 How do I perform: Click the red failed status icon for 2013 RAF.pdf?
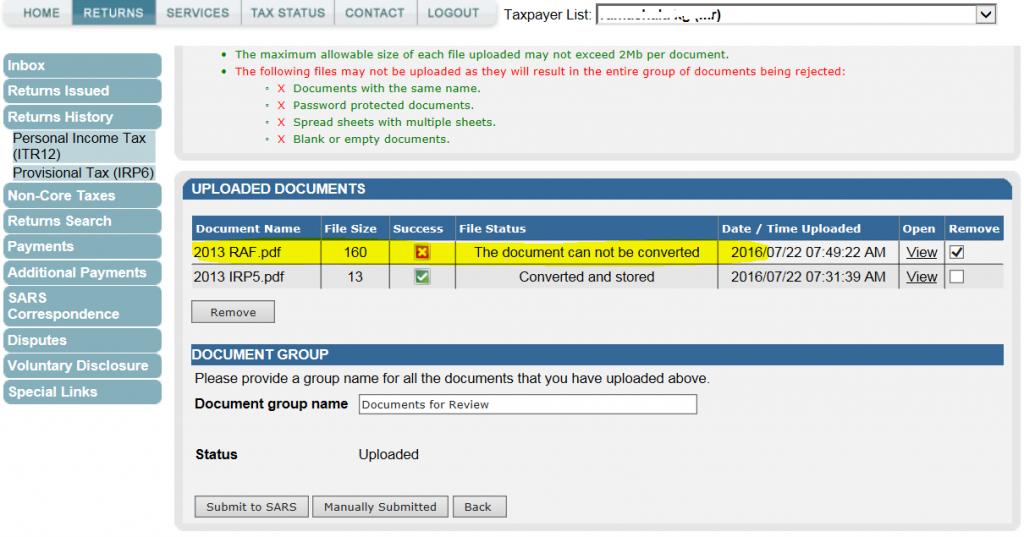coord(422,253)
